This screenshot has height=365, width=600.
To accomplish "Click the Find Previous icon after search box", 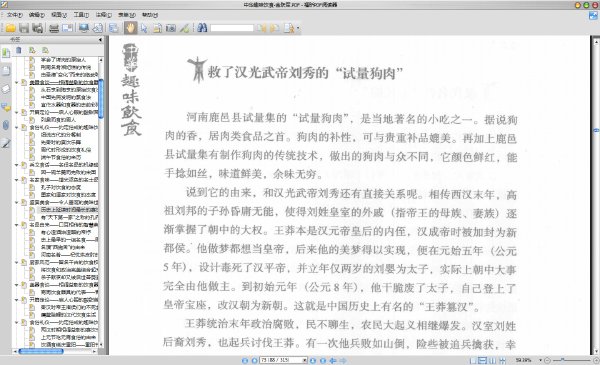I will coord(262,28).
